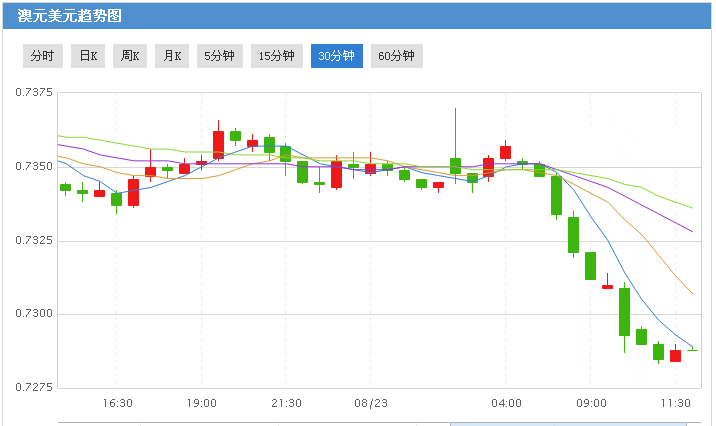Viewport: 716px width, 426px height.
Task: Switch to the 60分钟 interval
Action: [x=396, y=56]
